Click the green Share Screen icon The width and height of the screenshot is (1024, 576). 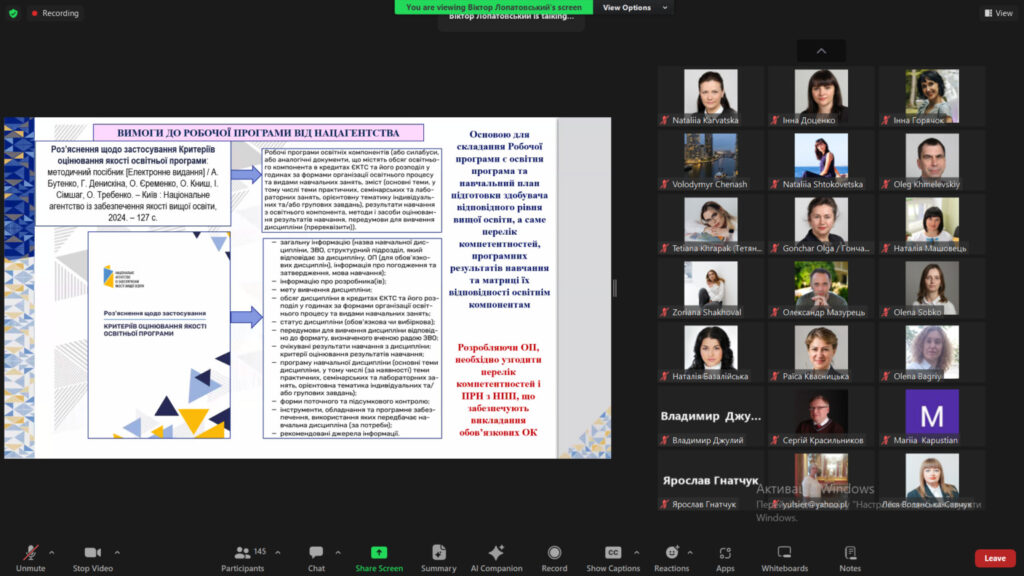(379, 553)
